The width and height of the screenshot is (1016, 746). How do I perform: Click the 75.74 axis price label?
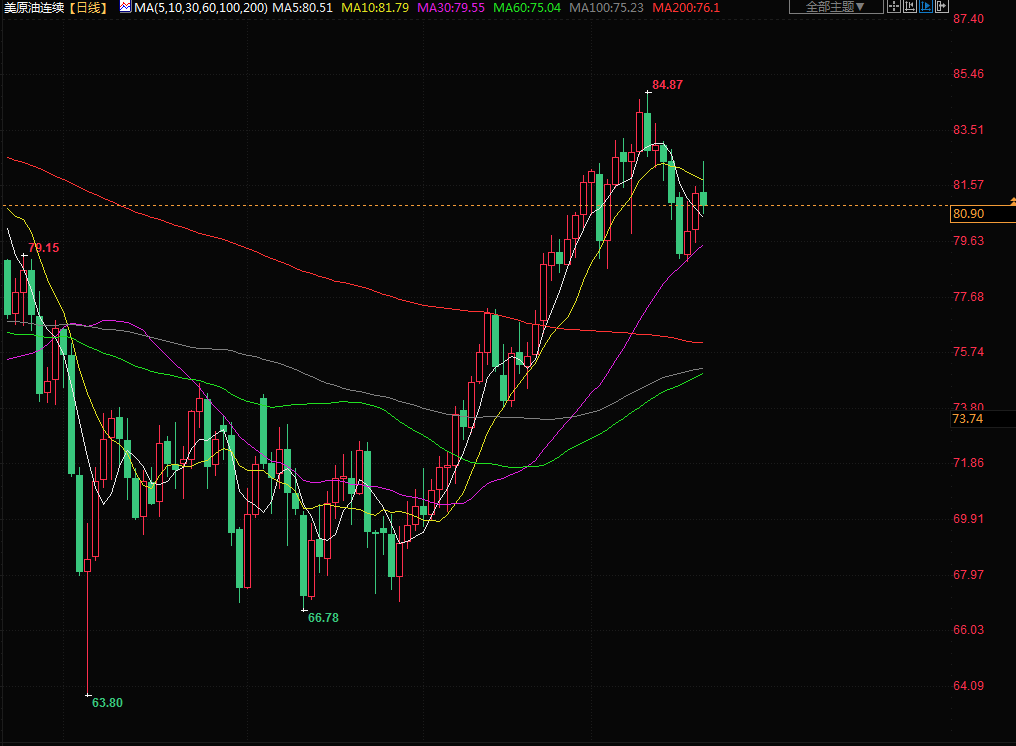(x=968, y=352)
